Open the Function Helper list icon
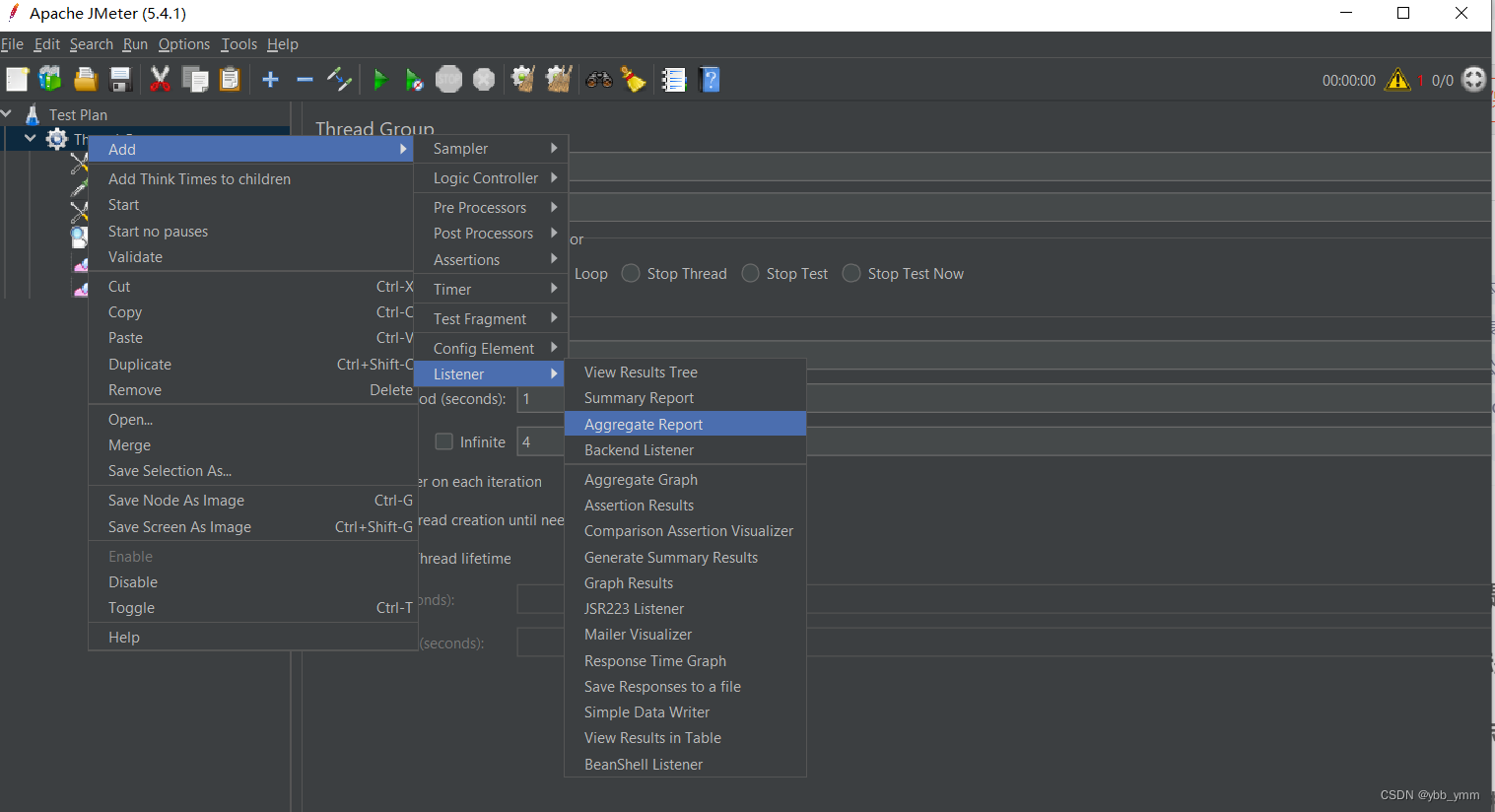Image resolution: width=1495 pixels, height=812 pixels. coord(674,79)
